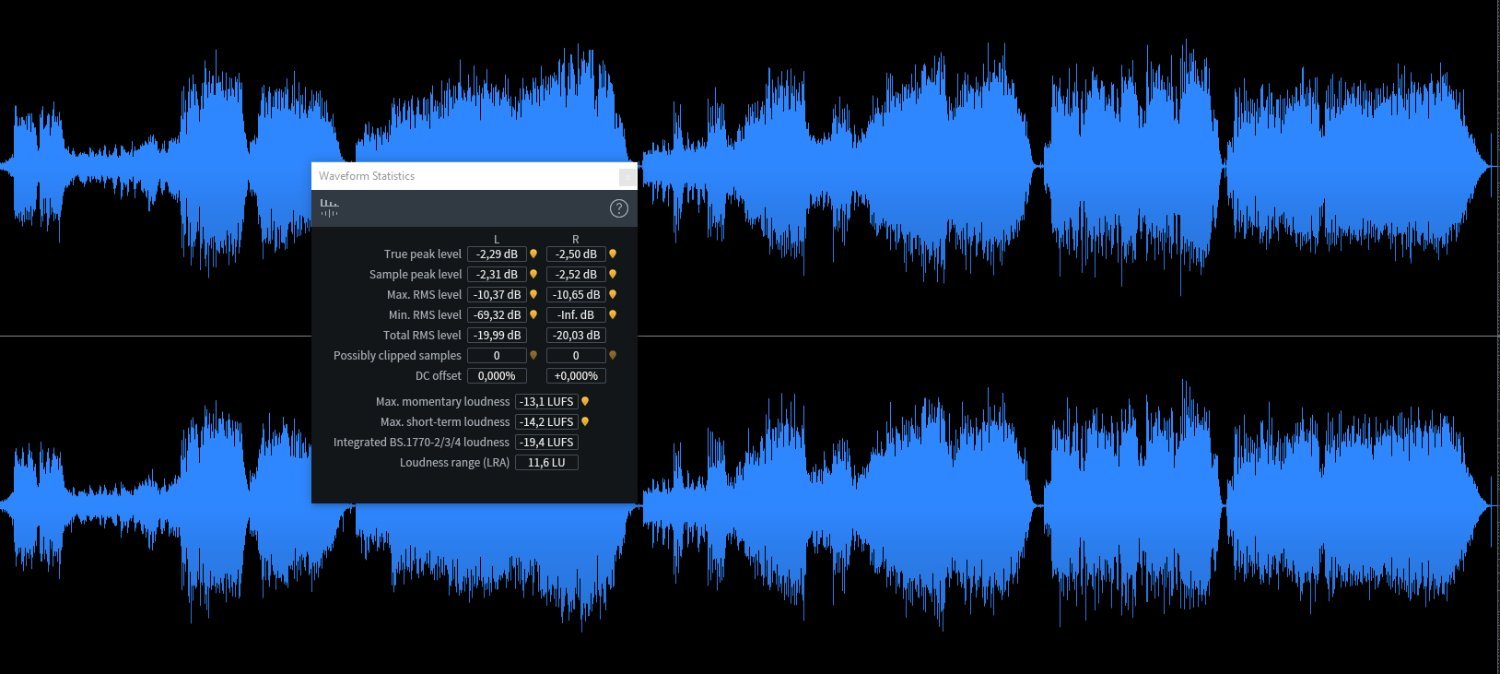Jump to left Min. RMS level marker
Screen dimensions: 1500x674
[x=533, y=315]
